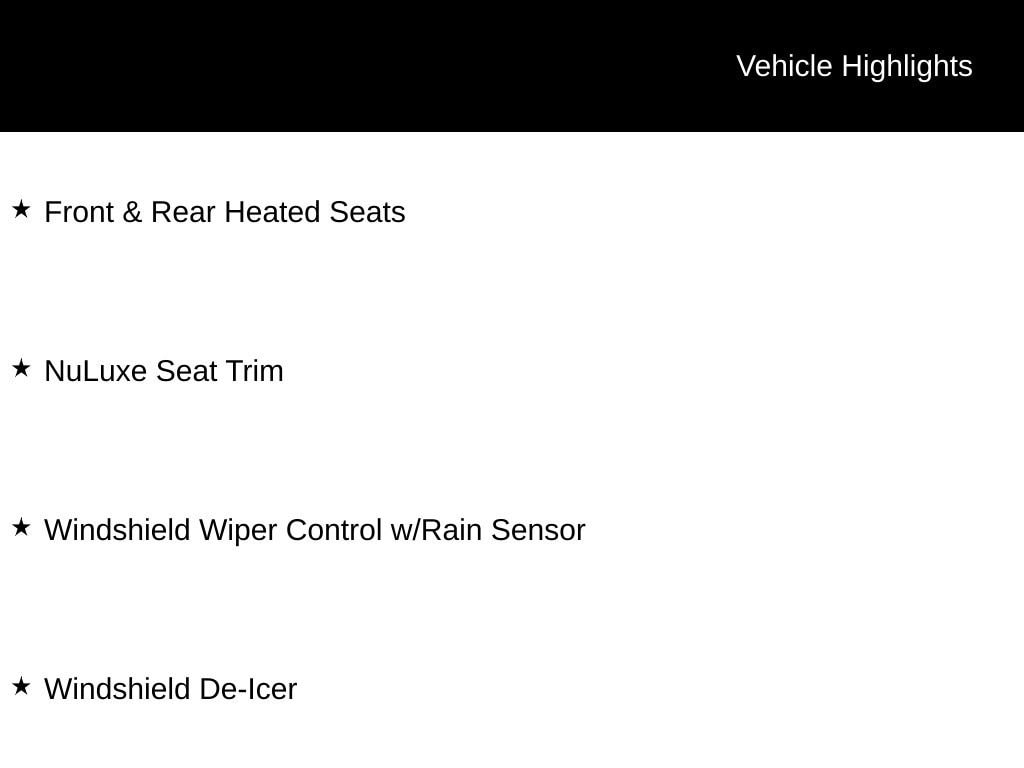Click the word Vehicle in the header
Image resolution: width=1024 pixels, height=768 pixels.
[x=784, y=67]
